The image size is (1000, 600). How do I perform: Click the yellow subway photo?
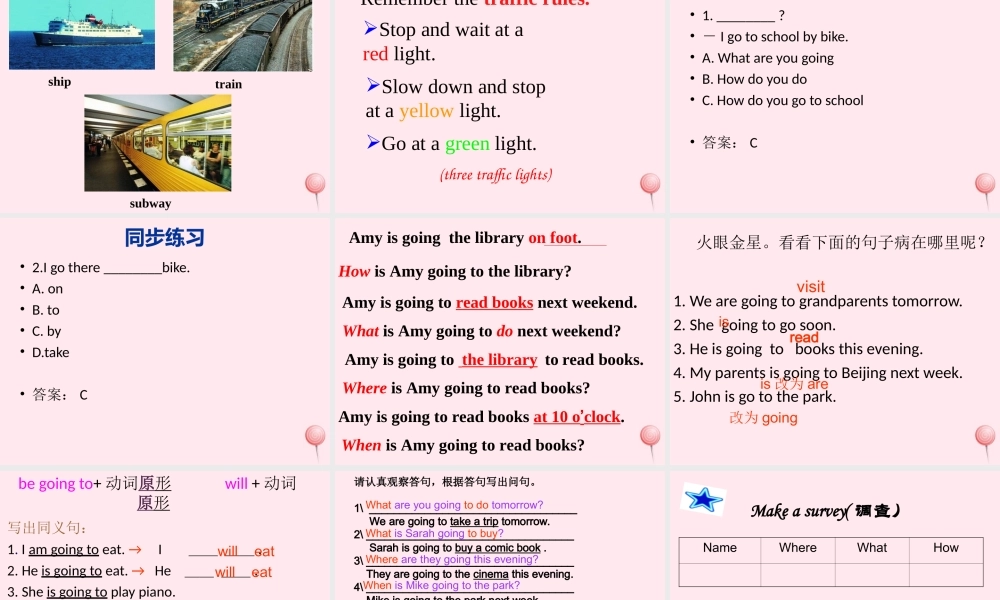[x=158, y=143]
